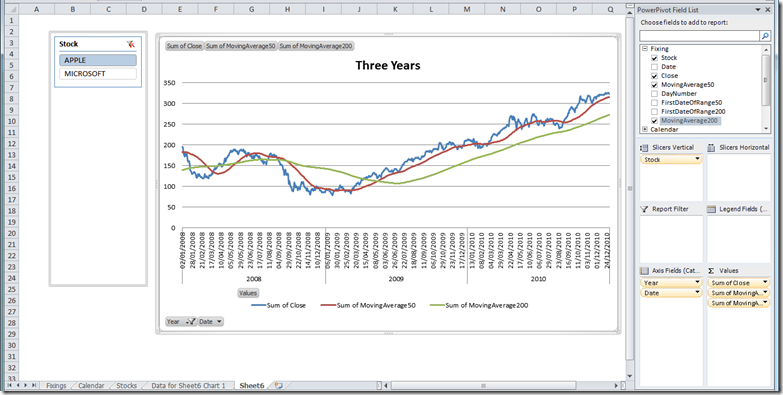Expand the Calendar table node
The width and height of the screenshot is (783, 395).
[x=645, y=129]
